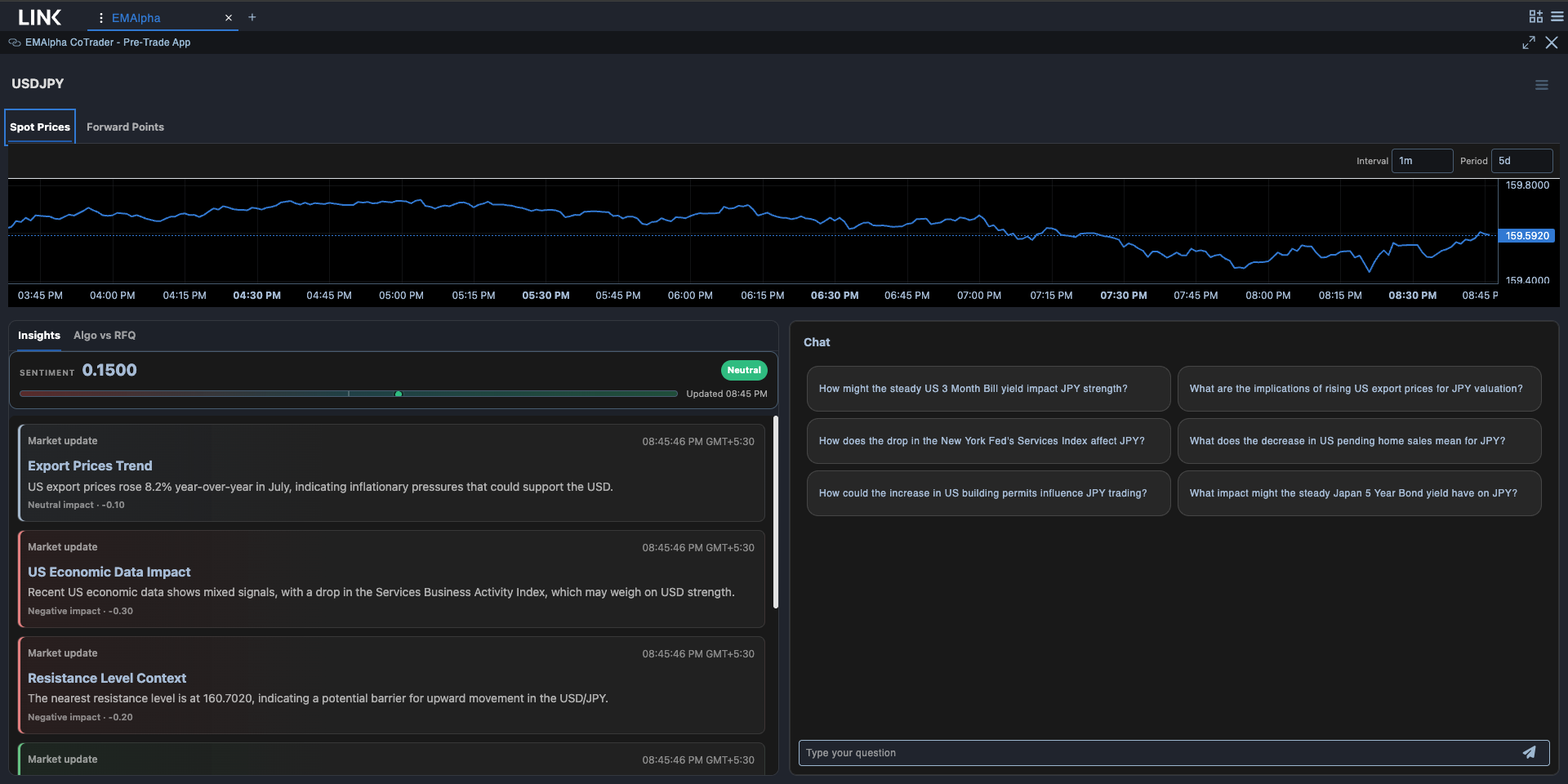The height and width of the screenshot is (784, 1568).
Task: Ask about New York Fed's Services Index drop
Action: pyautogui.click(x=988, y=441)
